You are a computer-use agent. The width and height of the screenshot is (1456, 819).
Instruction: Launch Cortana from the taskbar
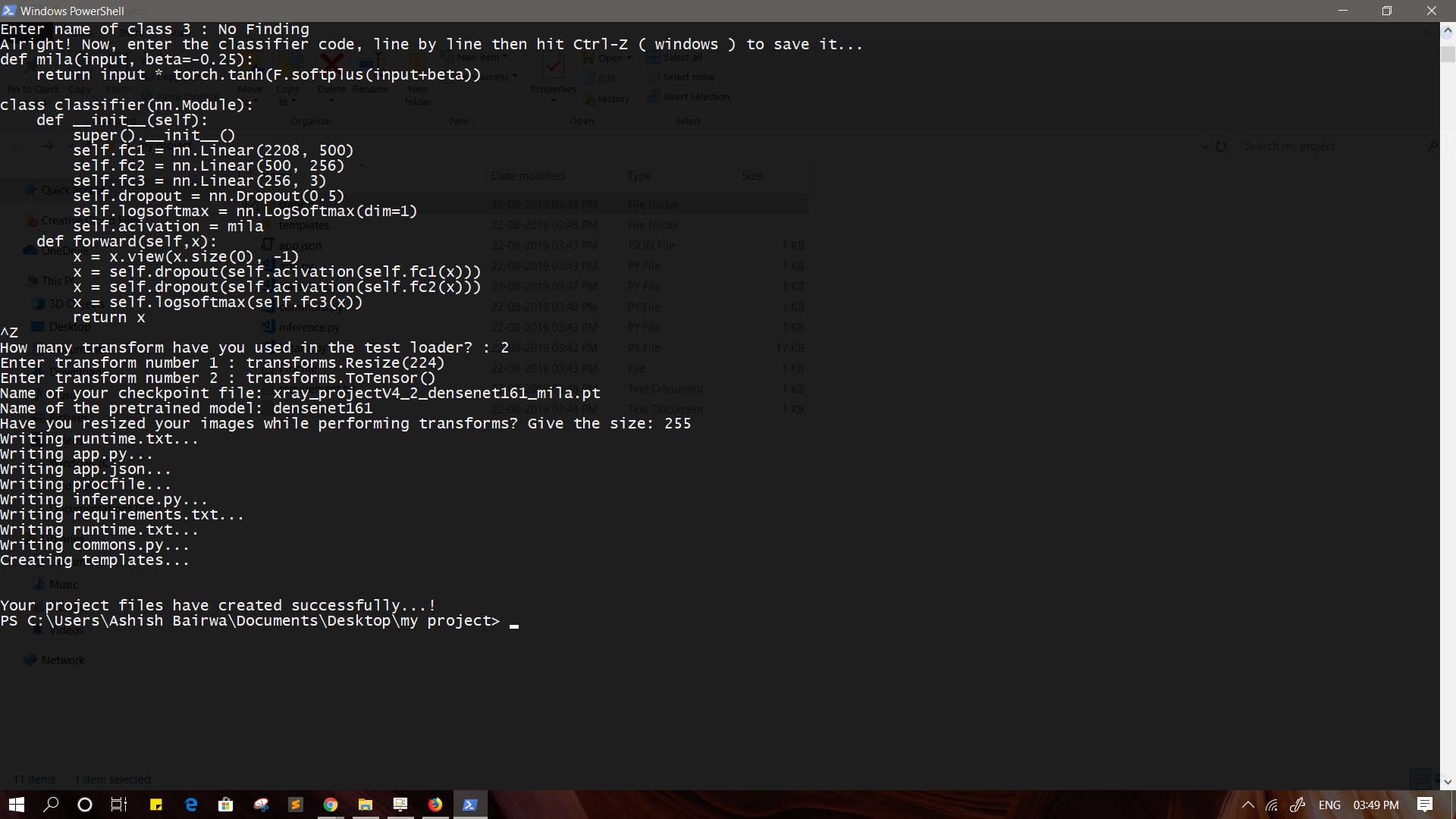(x=85, y=805)
